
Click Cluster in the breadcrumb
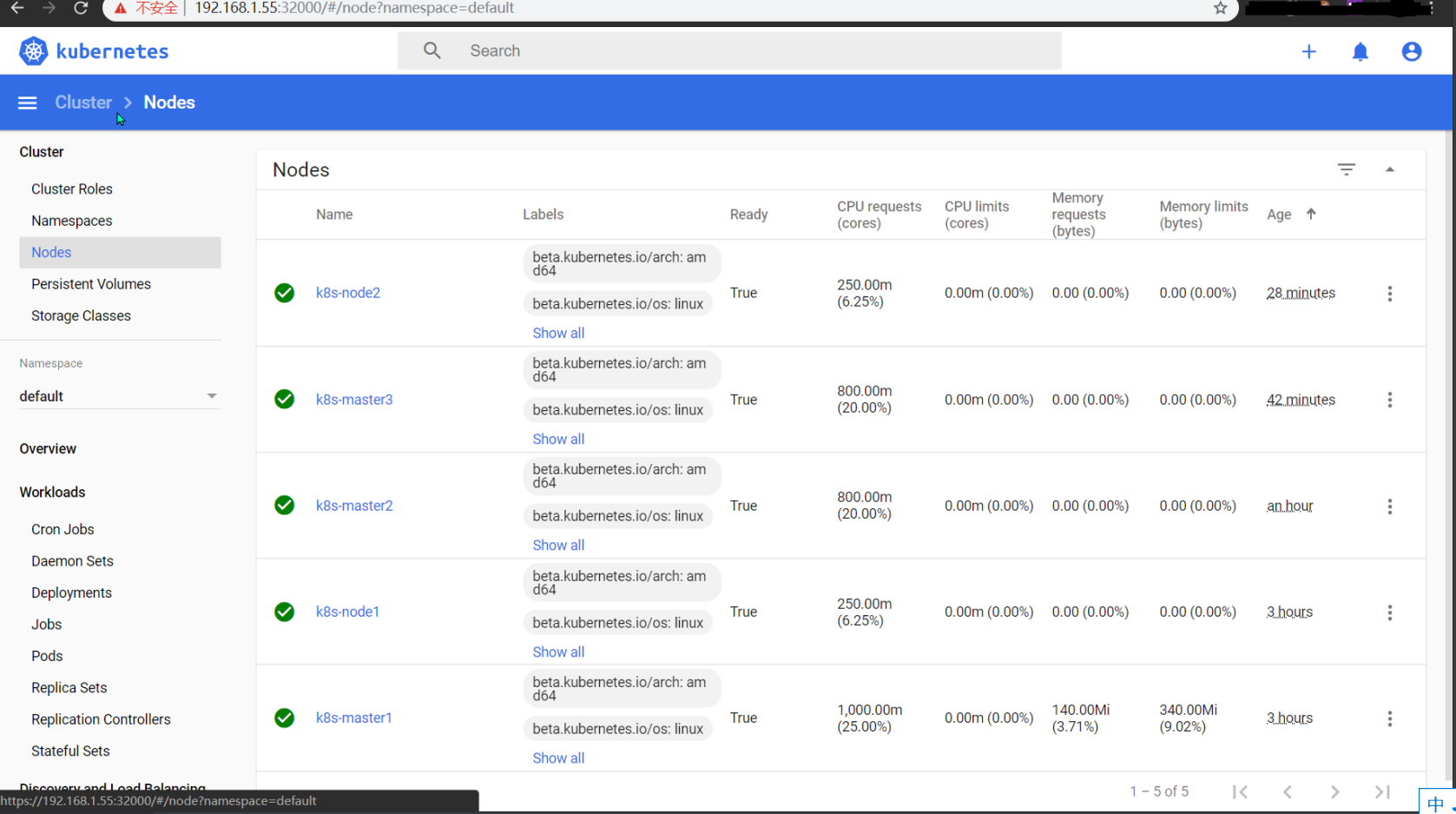point(83,103)
